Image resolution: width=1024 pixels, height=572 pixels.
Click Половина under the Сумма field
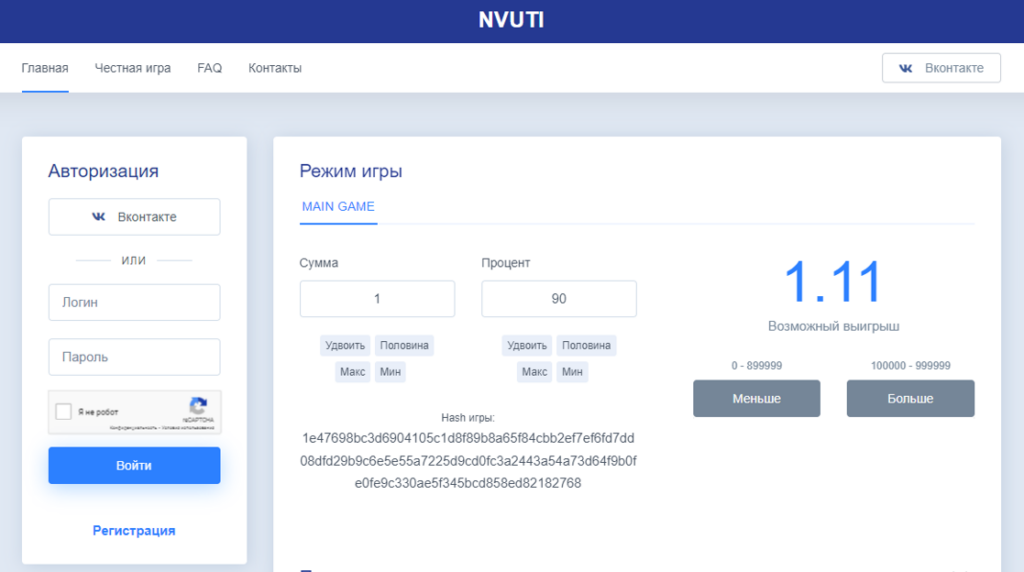click(404, 345)
